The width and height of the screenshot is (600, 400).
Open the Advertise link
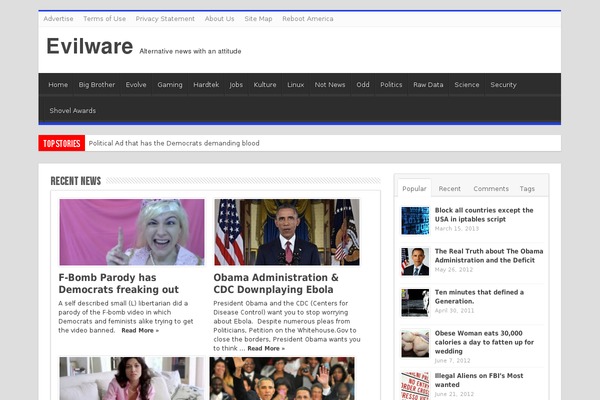pos(58,19)
